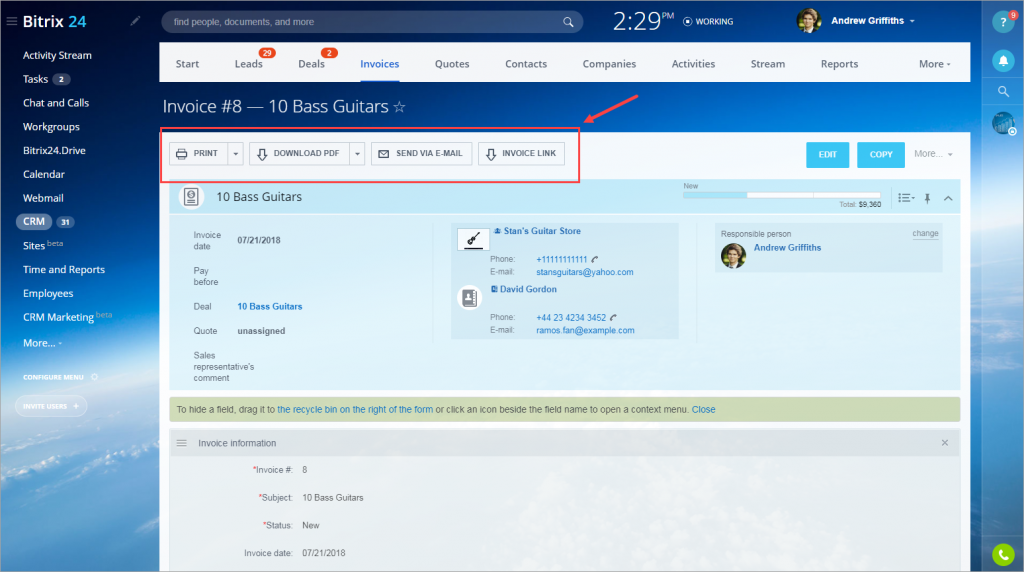Viewport: 1024px width, 572px height.
Task: Open Chat and Calls in sidebar
Action: pos(56,103)
